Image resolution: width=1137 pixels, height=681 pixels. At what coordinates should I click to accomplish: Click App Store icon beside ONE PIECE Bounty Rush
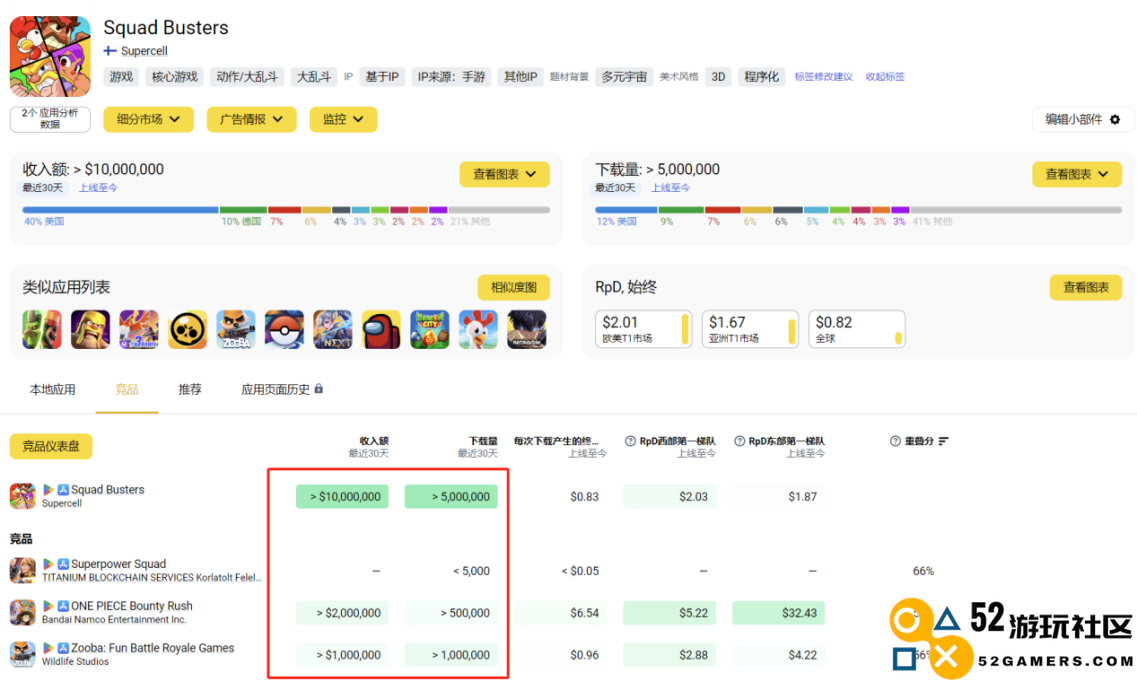pos(63,606)
